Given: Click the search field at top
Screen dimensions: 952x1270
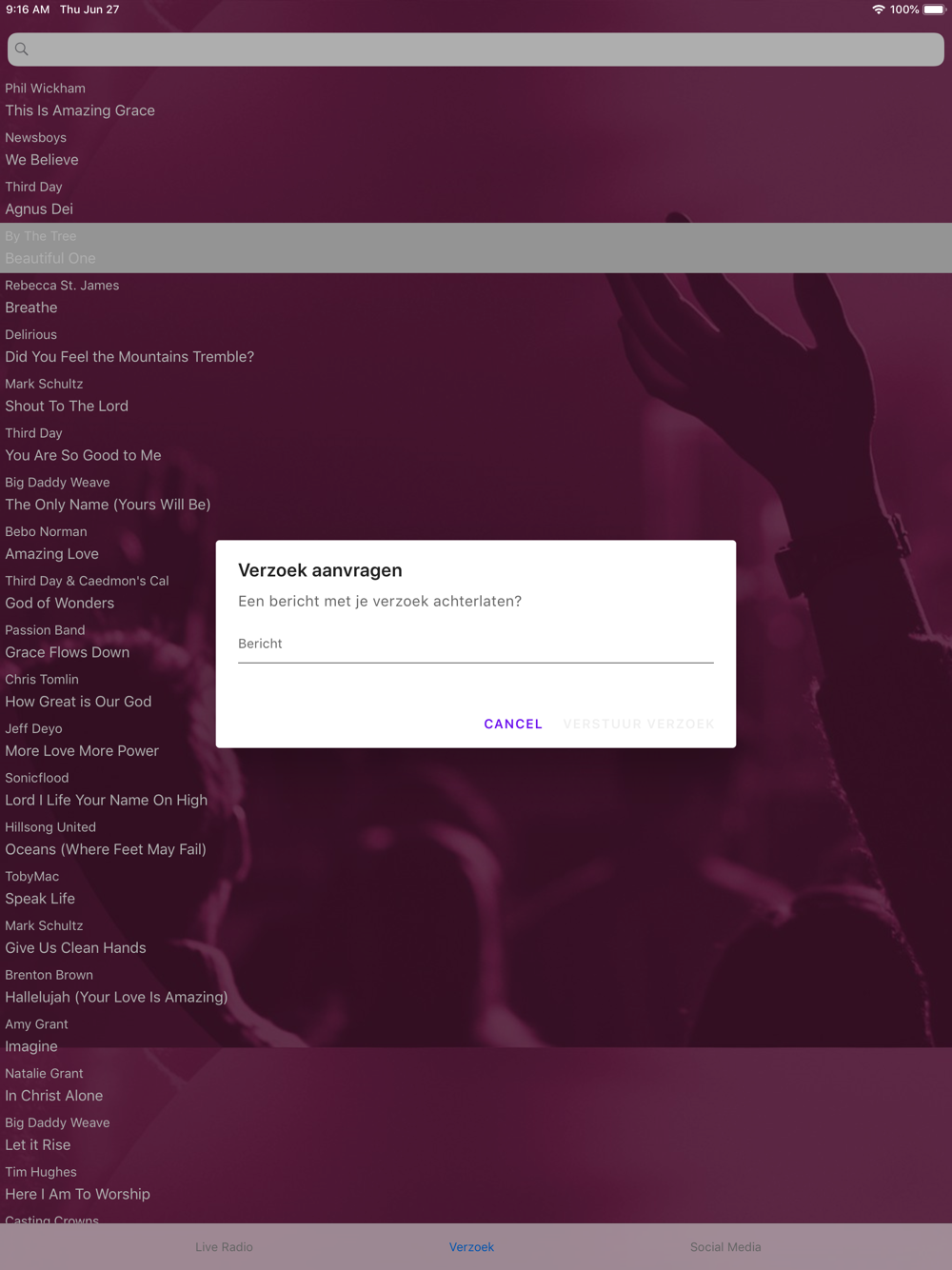Looking at the screenshot, I should (476, 50).
